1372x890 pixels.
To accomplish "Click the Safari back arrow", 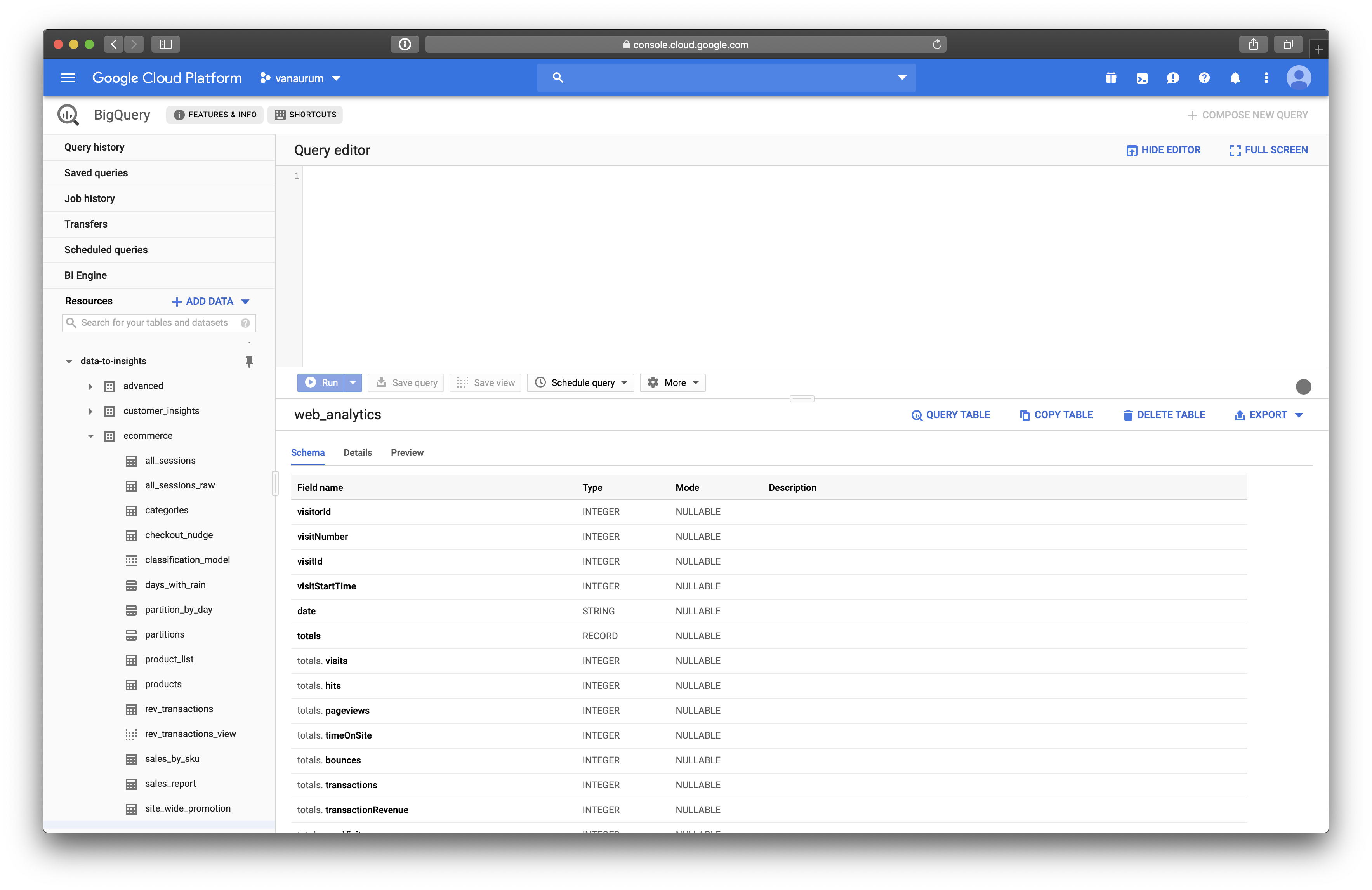I will 114,44.
